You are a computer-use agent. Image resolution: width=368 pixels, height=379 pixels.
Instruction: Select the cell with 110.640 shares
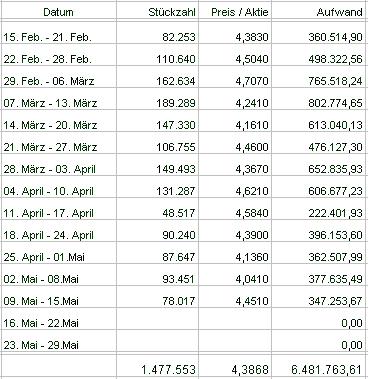(x=157, y=55)
